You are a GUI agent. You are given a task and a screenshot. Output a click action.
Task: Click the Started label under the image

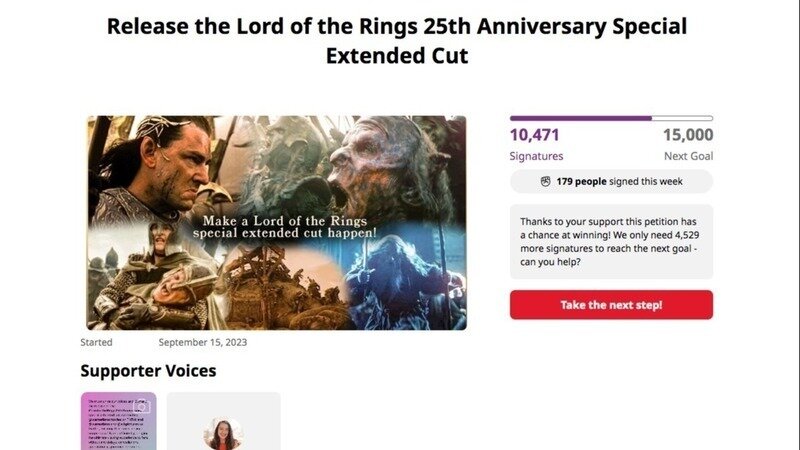pos(96,342)
